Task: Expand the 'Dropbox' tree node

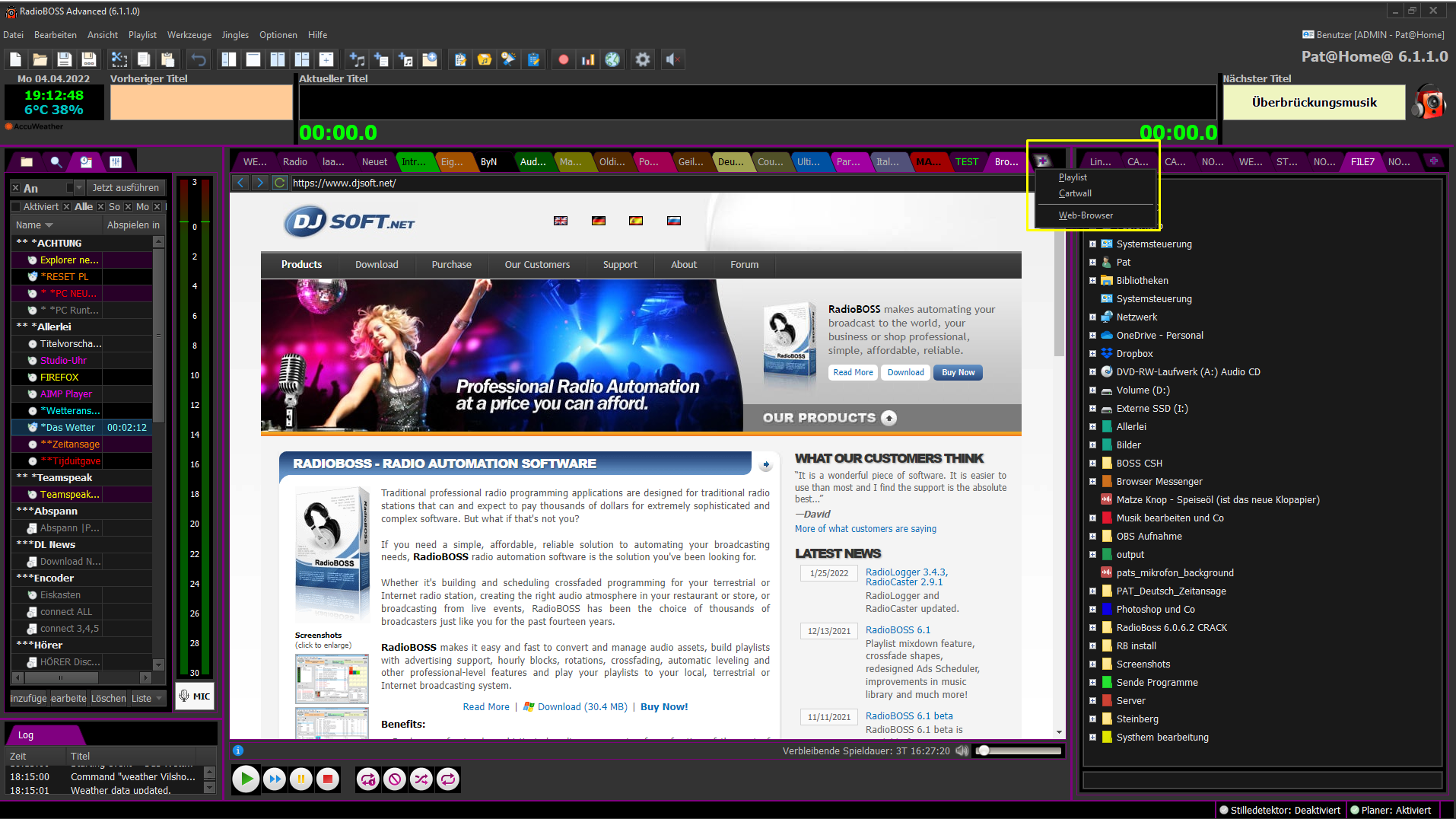Action: point(1093,354)
